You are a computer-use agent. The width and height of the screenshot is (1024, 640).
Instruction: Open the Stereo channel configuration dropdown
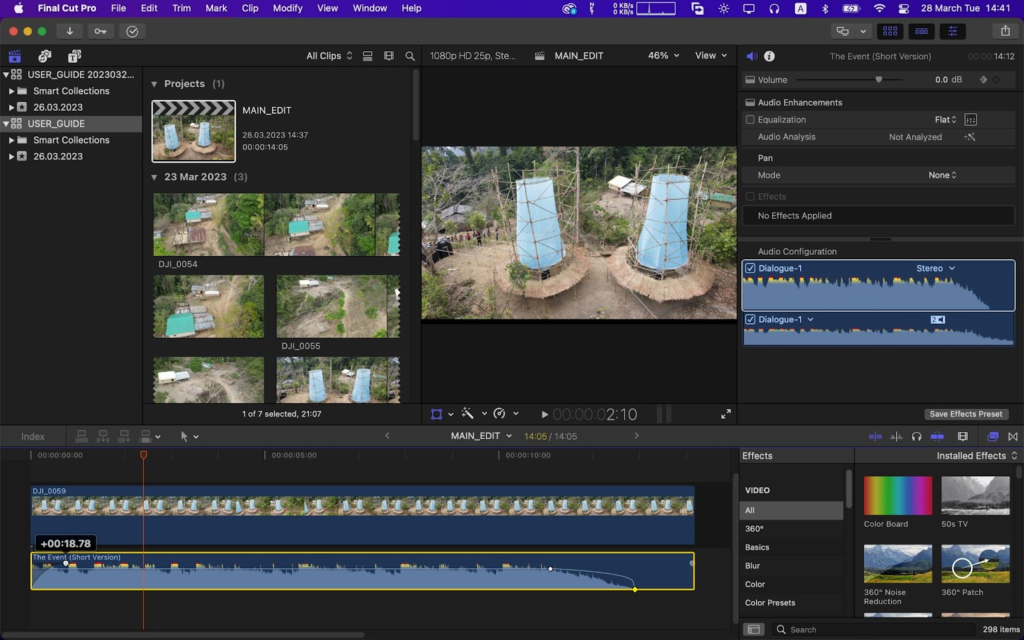coord(935,268)
